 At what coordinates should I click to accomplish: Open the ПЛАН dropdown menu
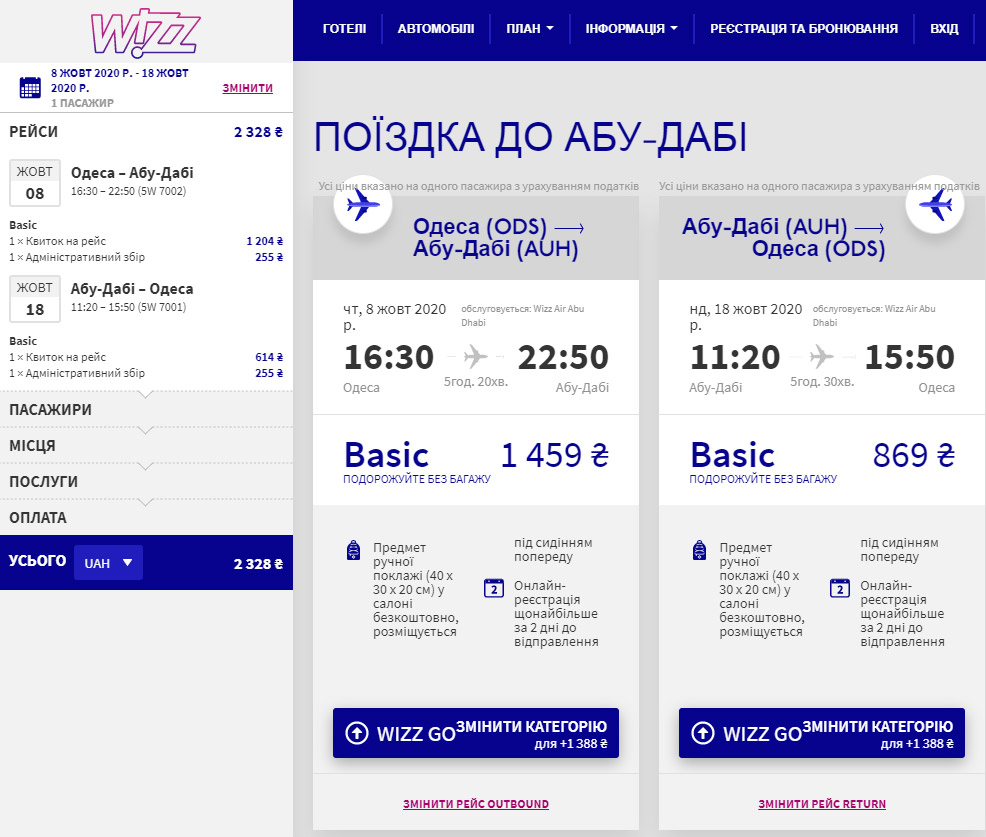[529, 28]
